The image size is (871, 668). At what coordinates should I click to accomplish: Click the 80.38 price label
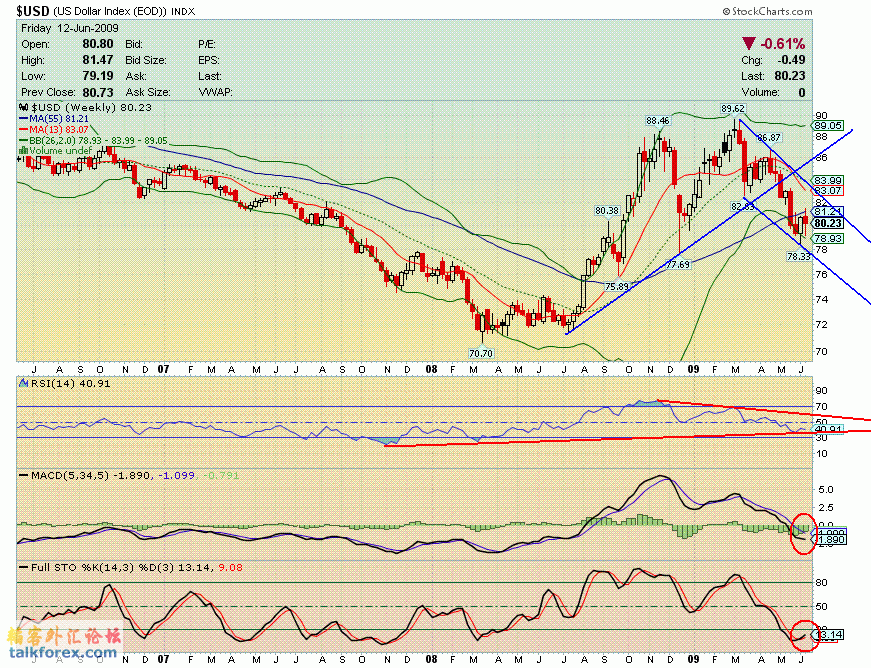607,210
